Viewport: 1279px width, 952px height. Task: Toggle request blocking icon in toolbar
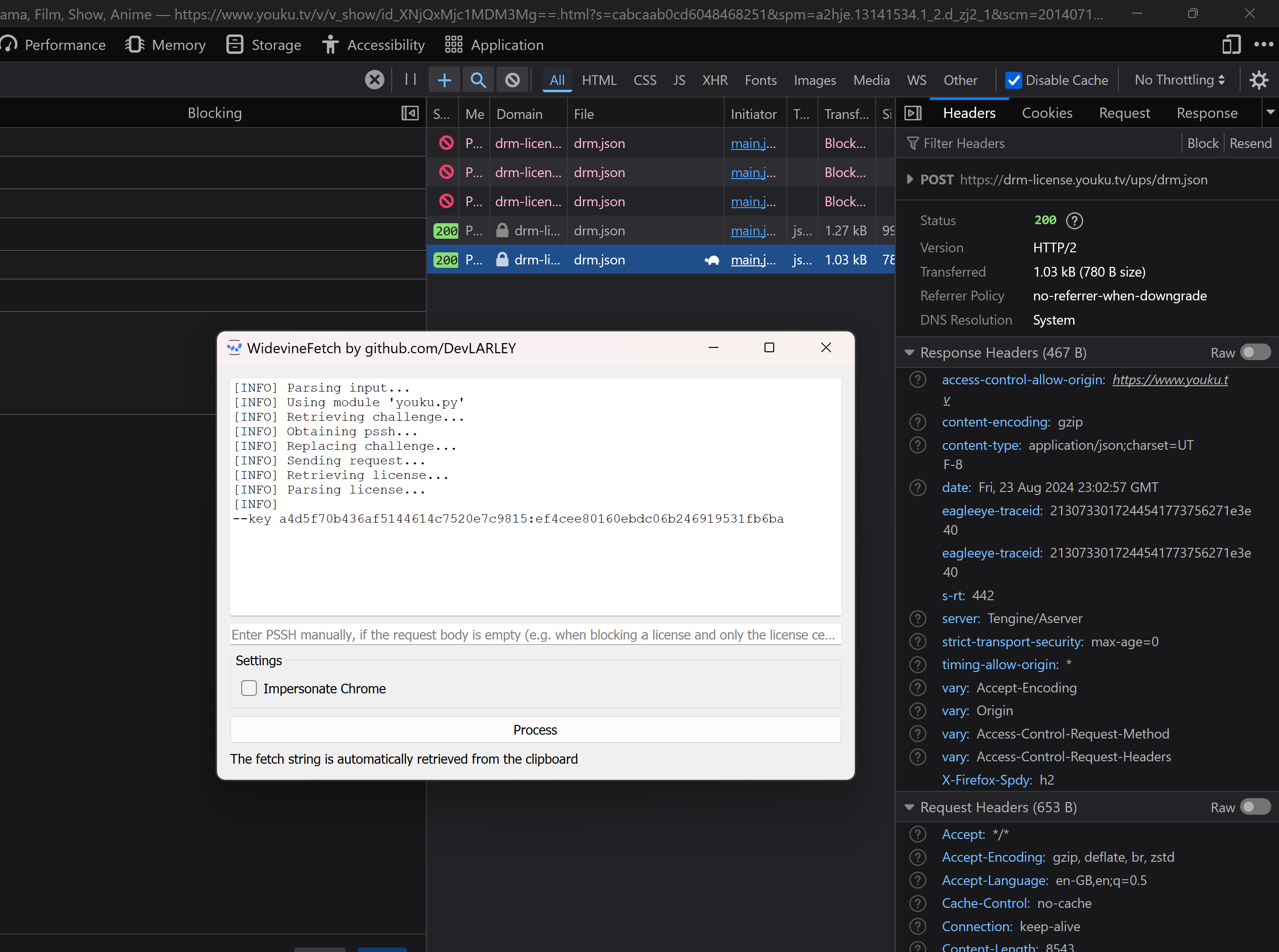[x=512, y=80]
